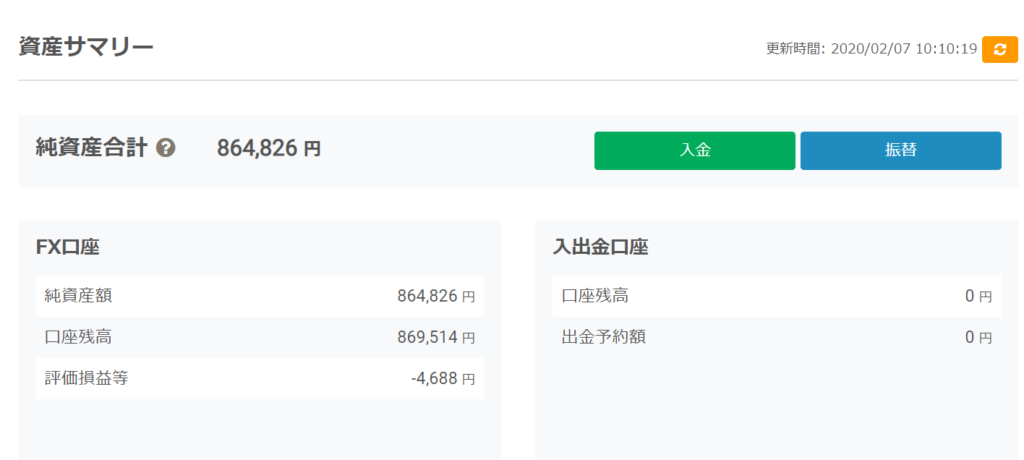Select the -4,688 円 profit/loss value
Screen dimensions: 1024x460
(442, 378)
